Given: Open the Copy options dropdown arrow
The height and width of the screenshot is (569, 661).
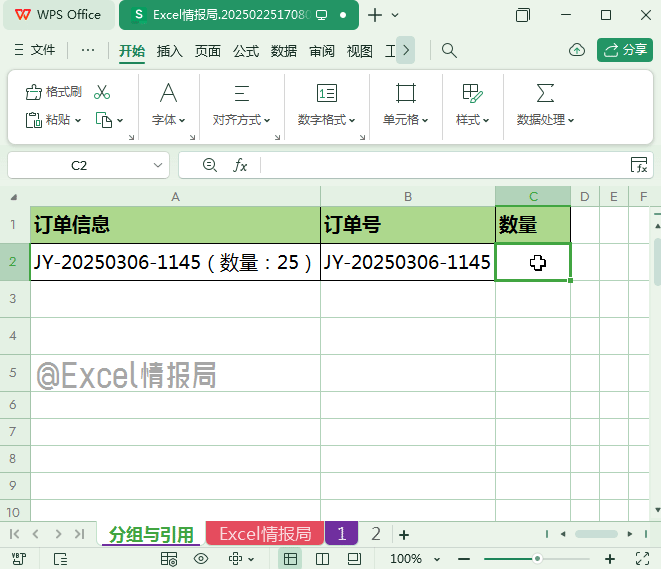Looking at the screenshot, I should 120,121.
